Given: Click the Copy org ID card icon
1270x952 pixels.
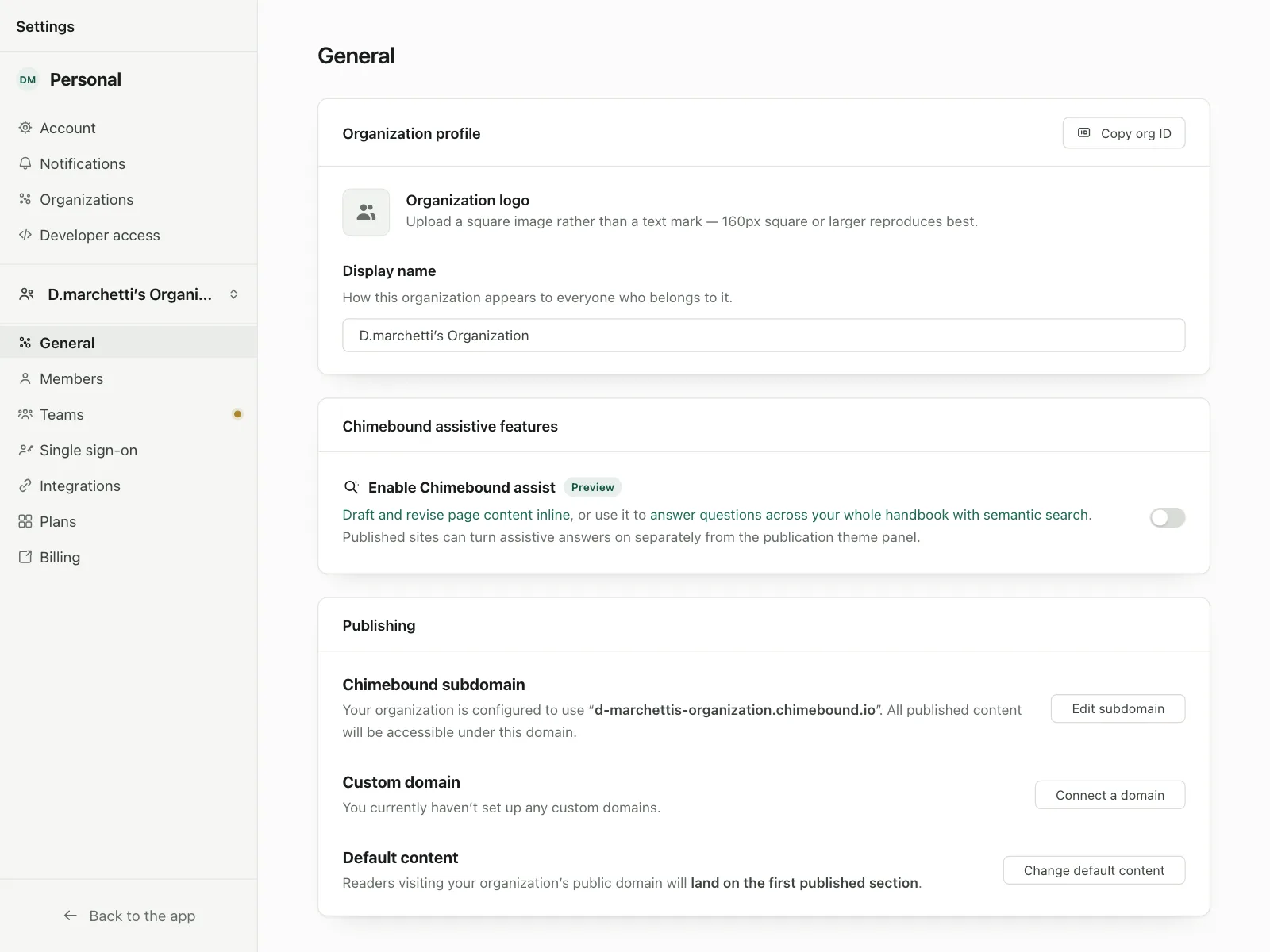Looking at the screenshot, I should [1084, 133].
